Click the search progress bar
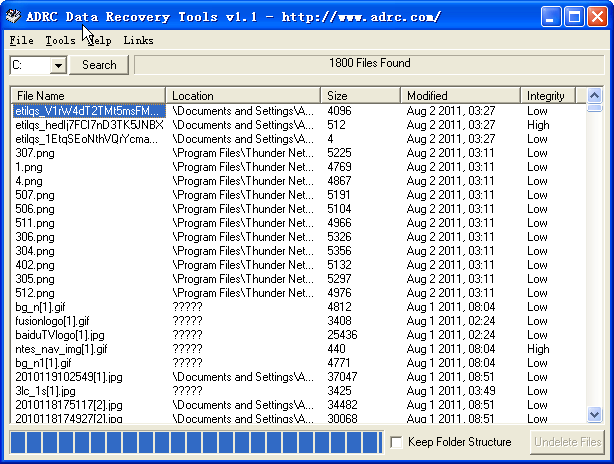The image size is (614, 464). click(195, 442)
